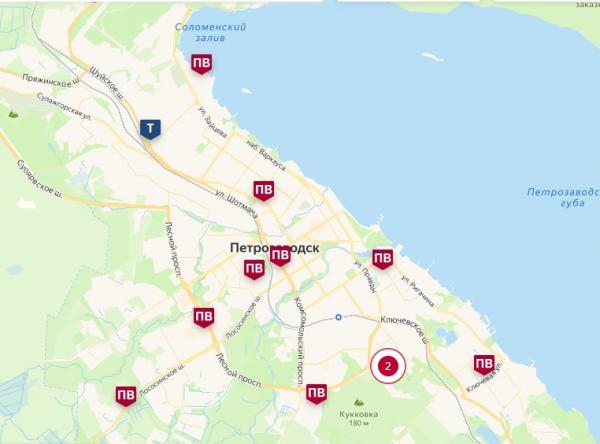
Task: Select the ПВ marker north of Кукковка
Action: point(316,394)
